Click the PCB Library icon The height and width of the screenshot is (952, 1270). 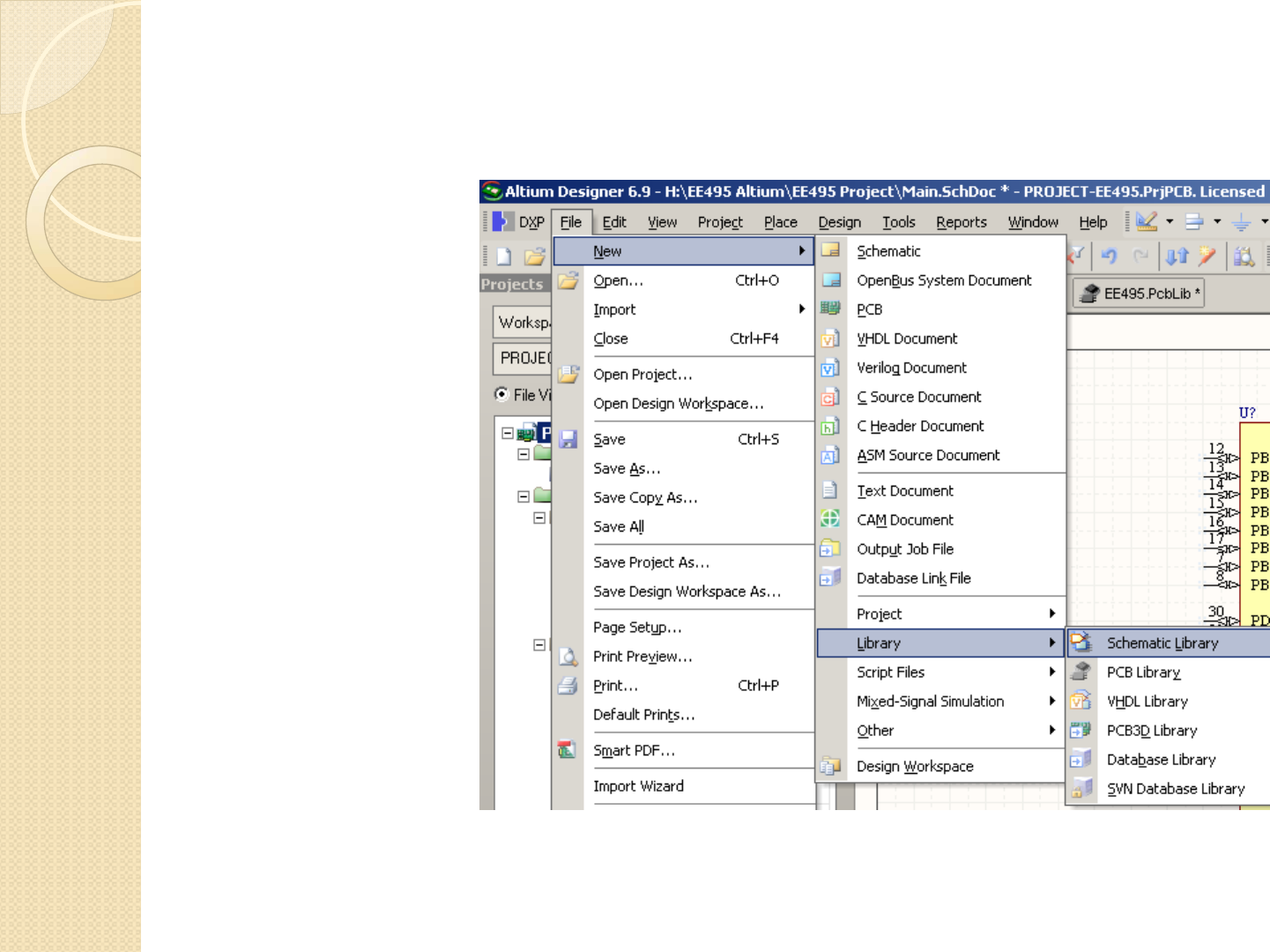1081,672
